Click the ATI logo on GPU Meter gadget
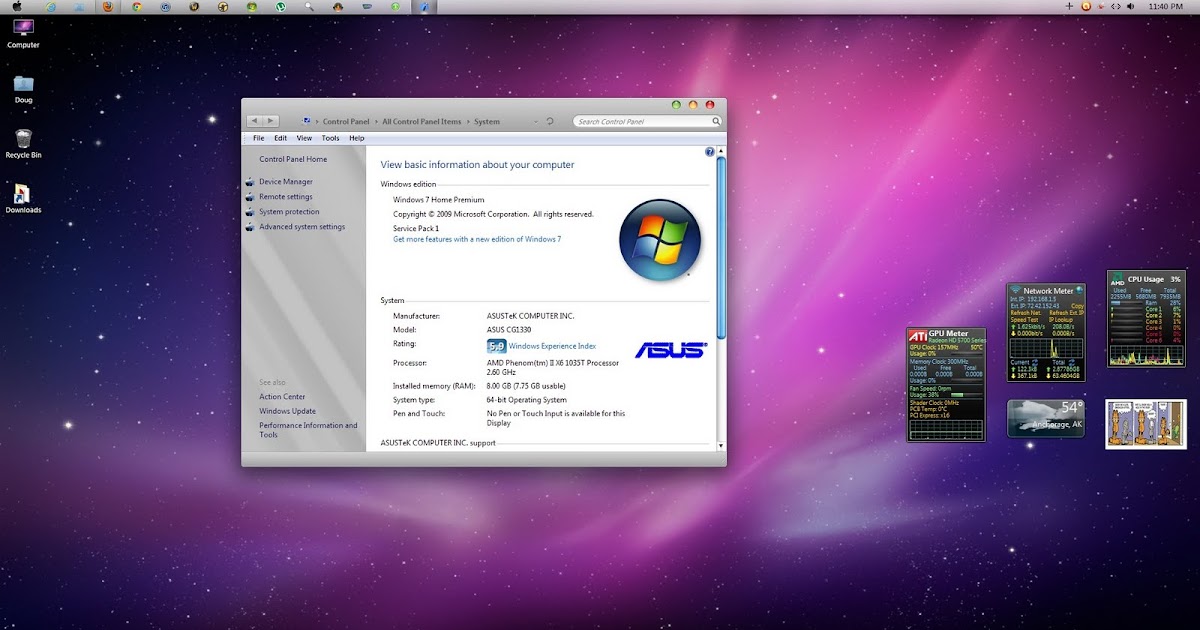Viewport: 1200px width, 630px height. (918, 336)
